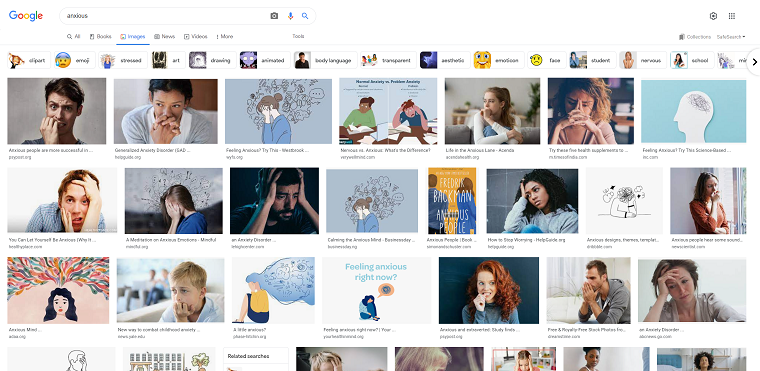The height and width of the screenshot is (371, 760).
Task: Open the "Feeling Anxious? Try This - Westbrook" image
Action: (279, 112)
